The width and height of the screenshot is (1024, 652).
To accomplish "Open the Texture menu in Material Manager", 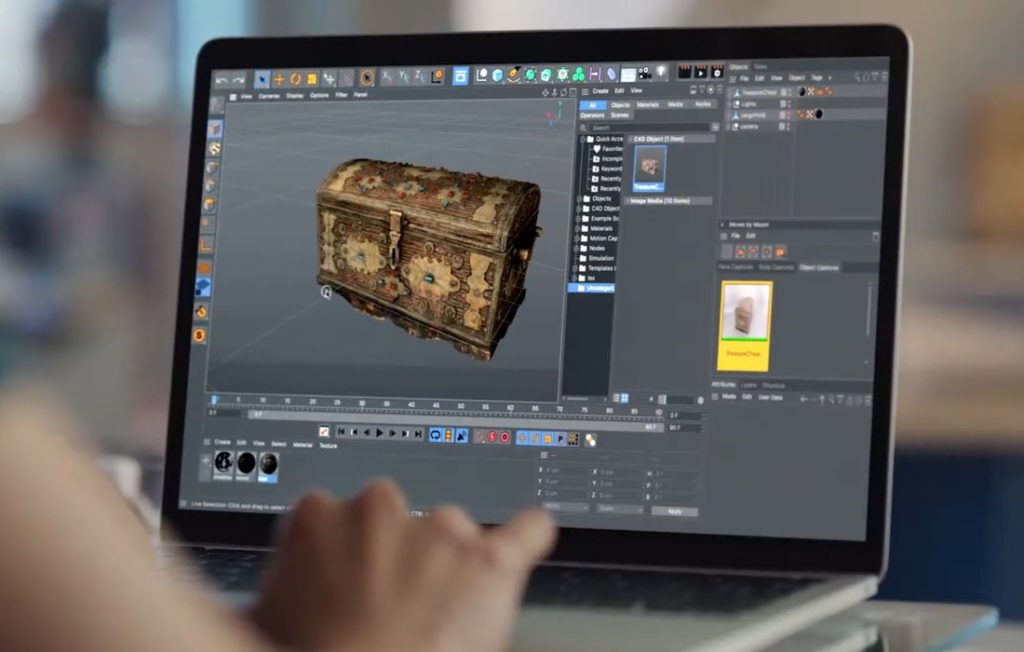I will (x=328, y=445).
